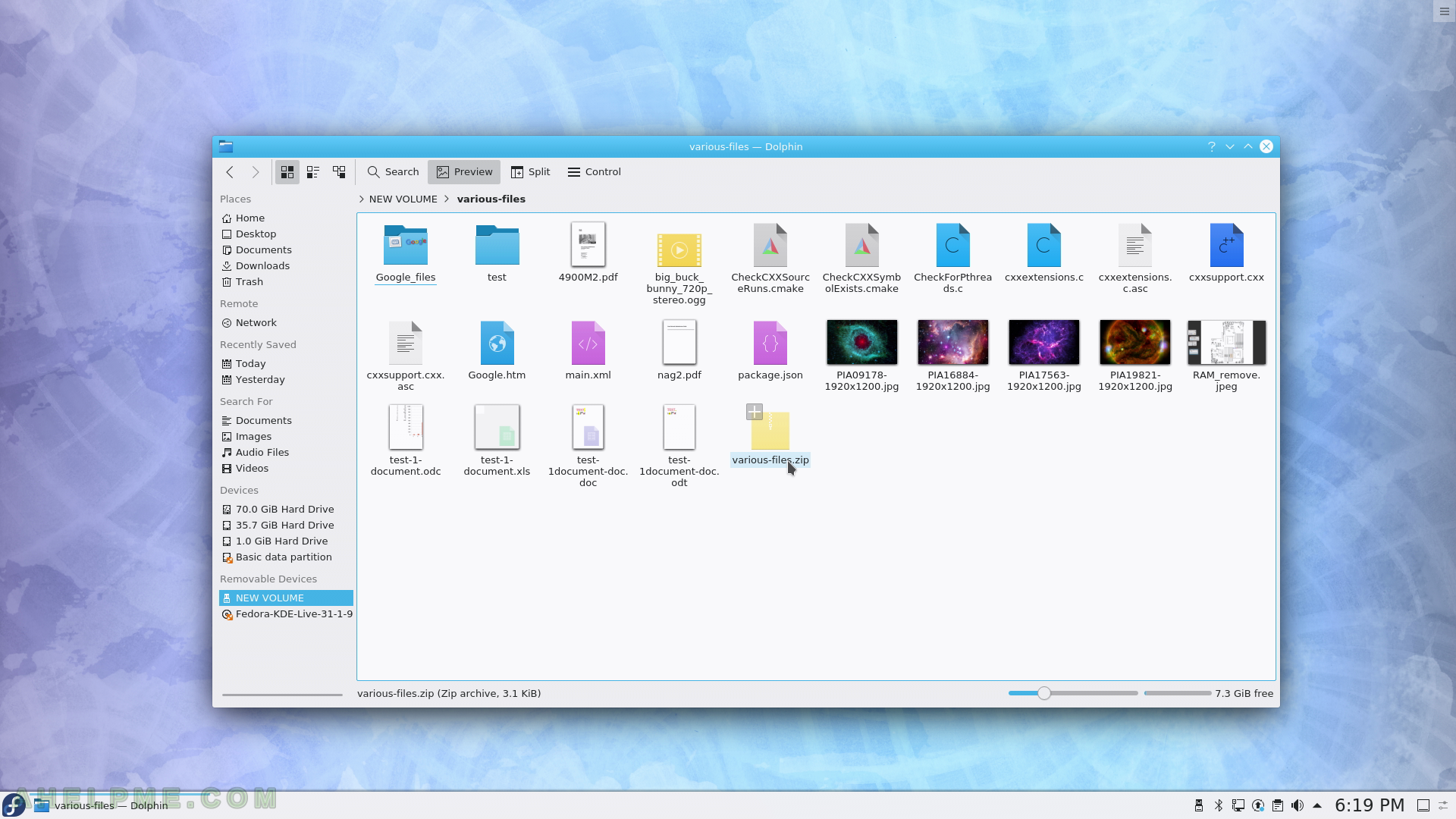Viewport: 1456px width, 819px height.
Task: Open Fedora-KDE-Live-31-1-9 device
Action: pos(287,614)
